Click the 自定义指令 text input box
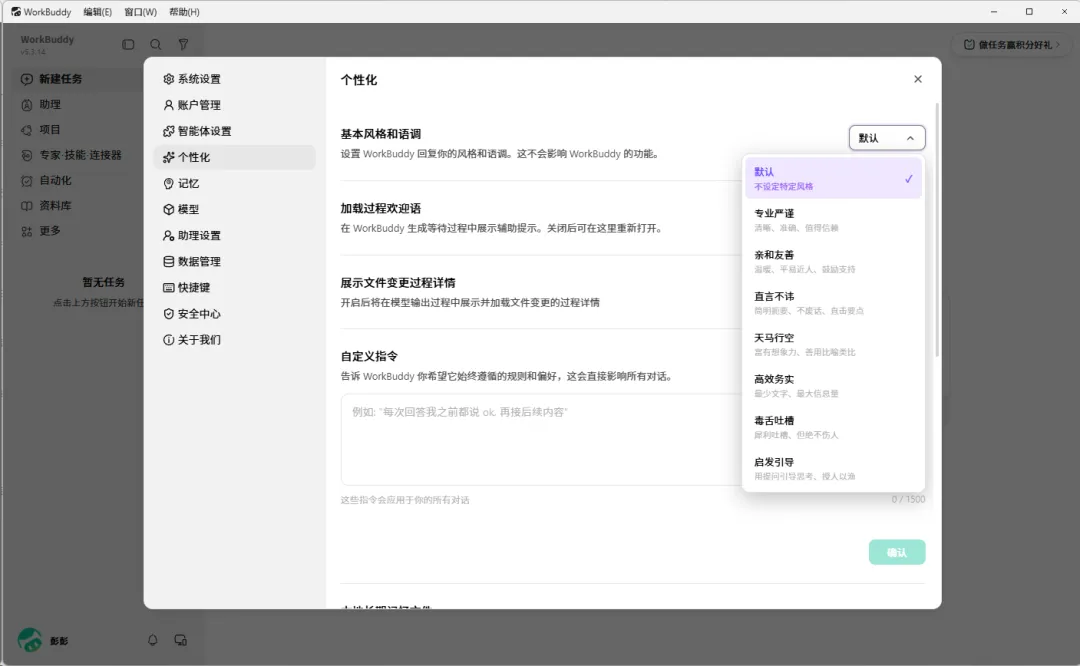 point(541,439)
